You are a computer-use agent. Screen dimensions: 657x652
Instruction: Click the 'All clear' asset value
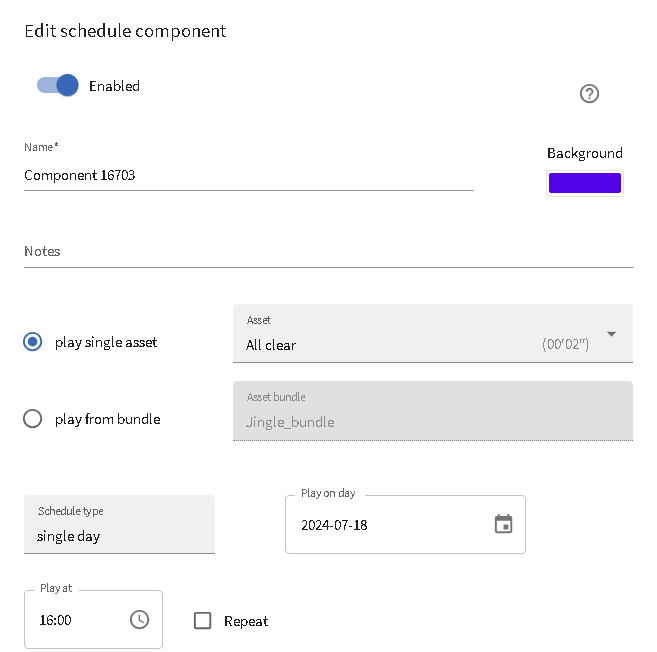tap(271, 345)
